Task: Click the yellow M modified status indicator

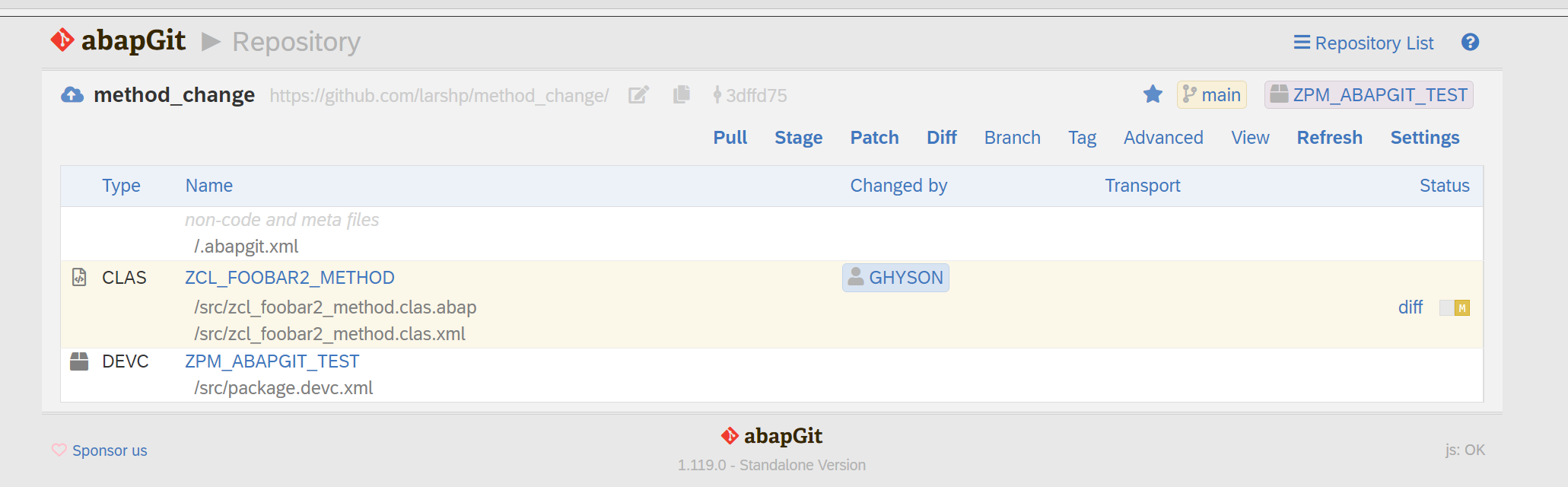Action: (x=1461, y=307)
